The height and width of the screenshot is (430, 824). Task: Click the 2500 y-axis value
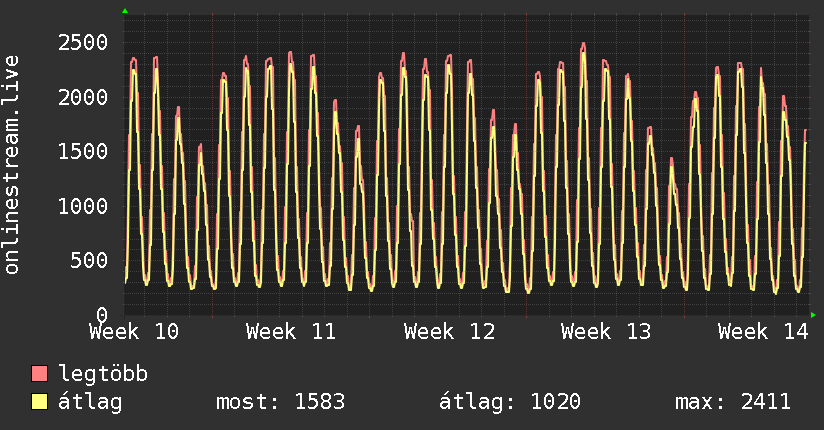coord(83,43)
